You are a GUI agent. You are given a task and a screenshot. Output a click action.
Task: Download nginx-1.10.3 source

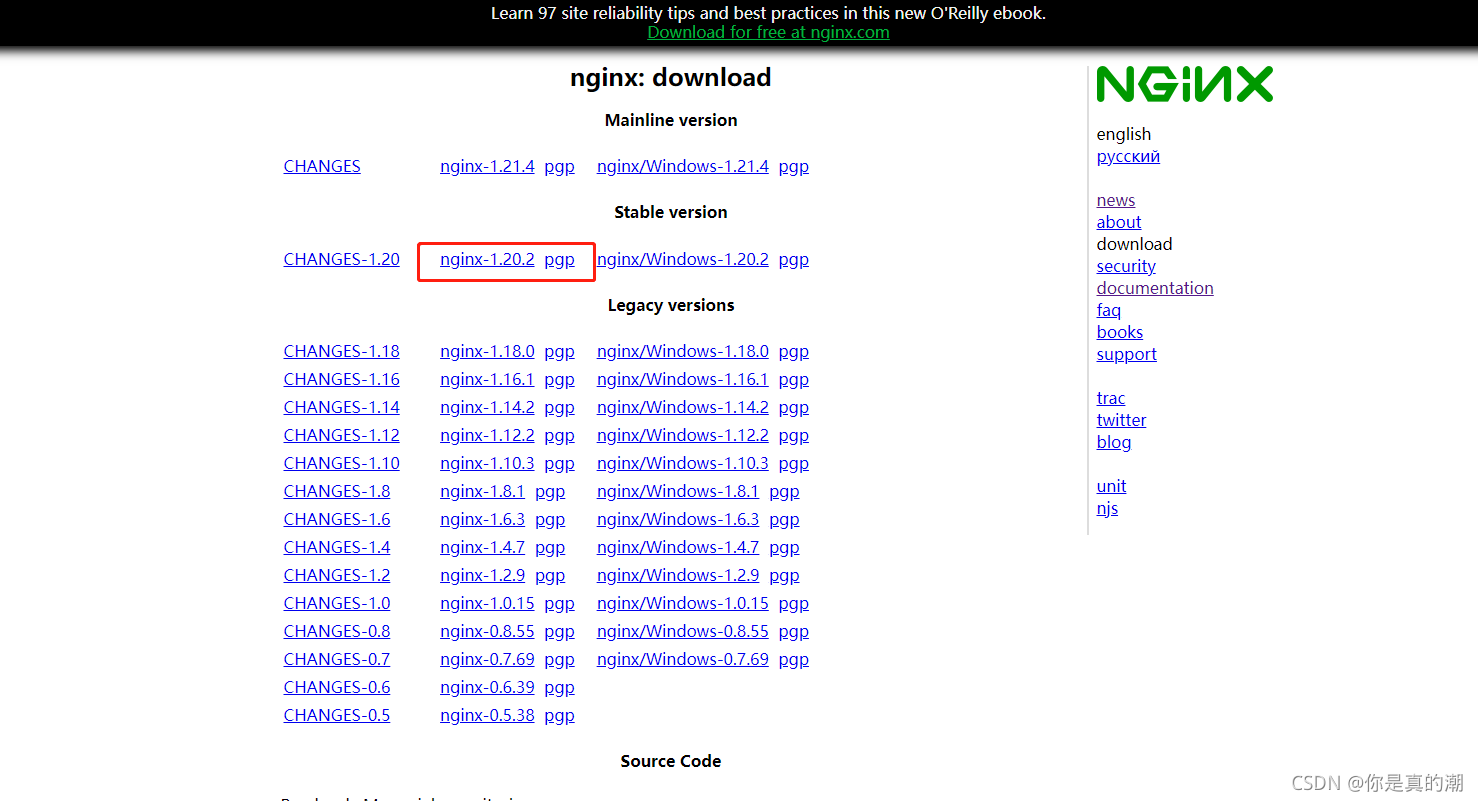click(x=487, y=463)
